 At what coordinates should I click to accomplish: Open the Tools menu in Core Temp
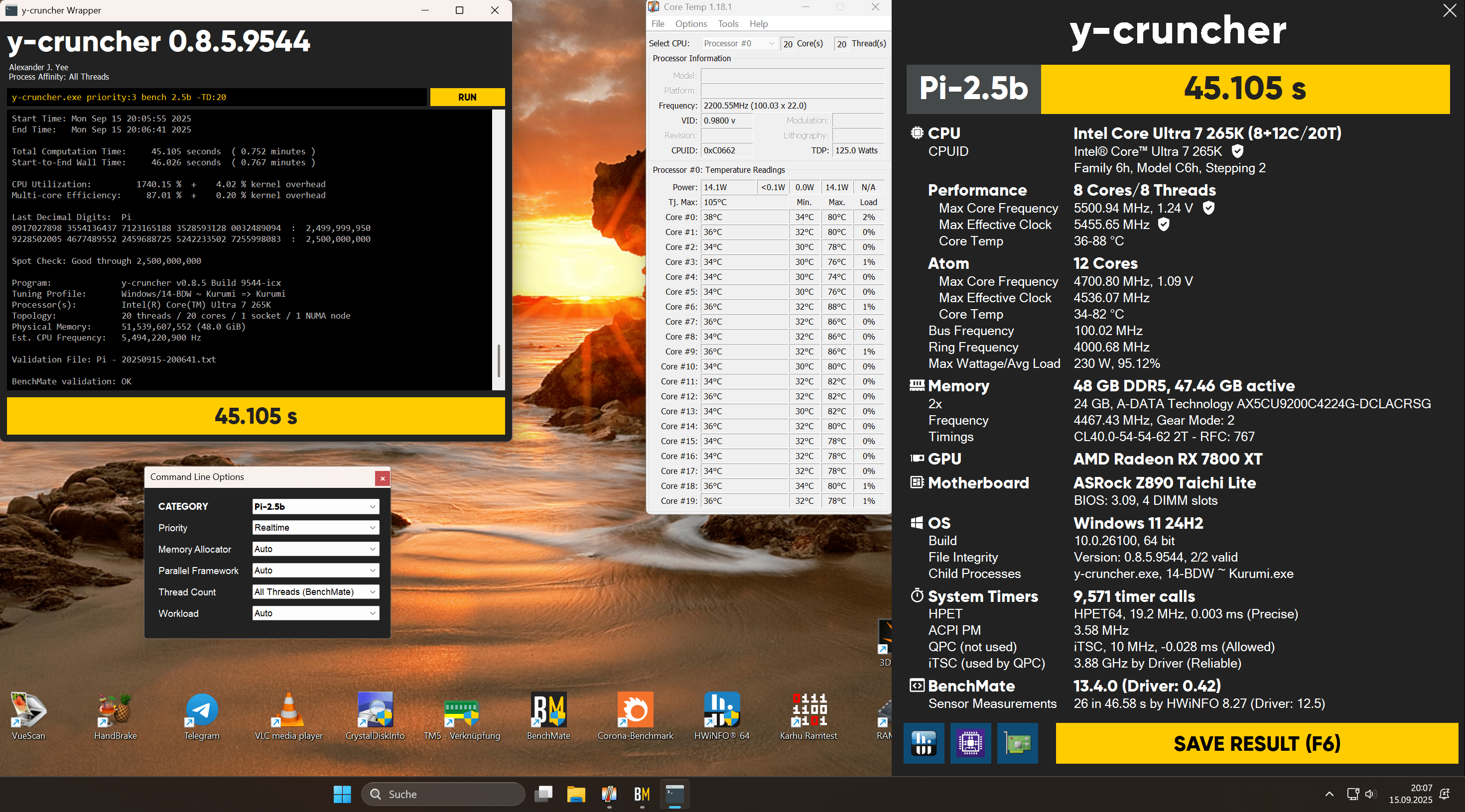[727, 24]
